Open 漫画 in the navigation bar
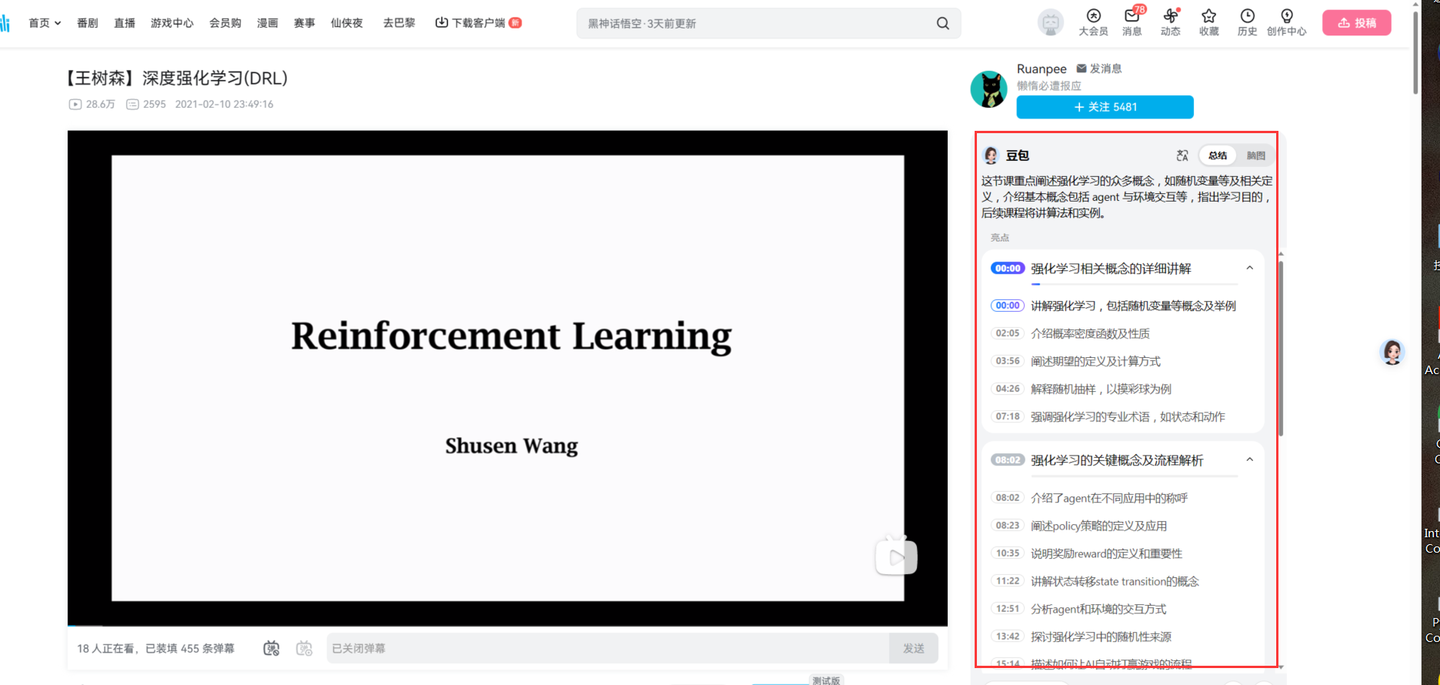 click(x=267, y=23)
